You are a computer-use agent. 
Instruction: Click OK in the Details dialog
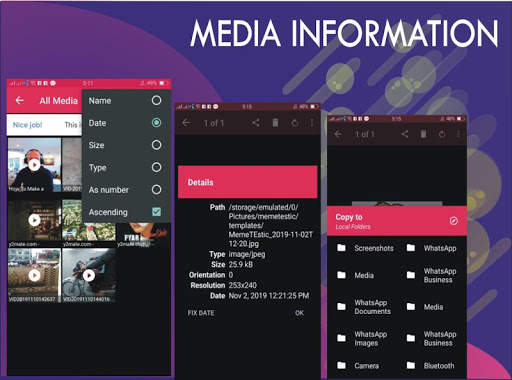click(x=299, y=313)
